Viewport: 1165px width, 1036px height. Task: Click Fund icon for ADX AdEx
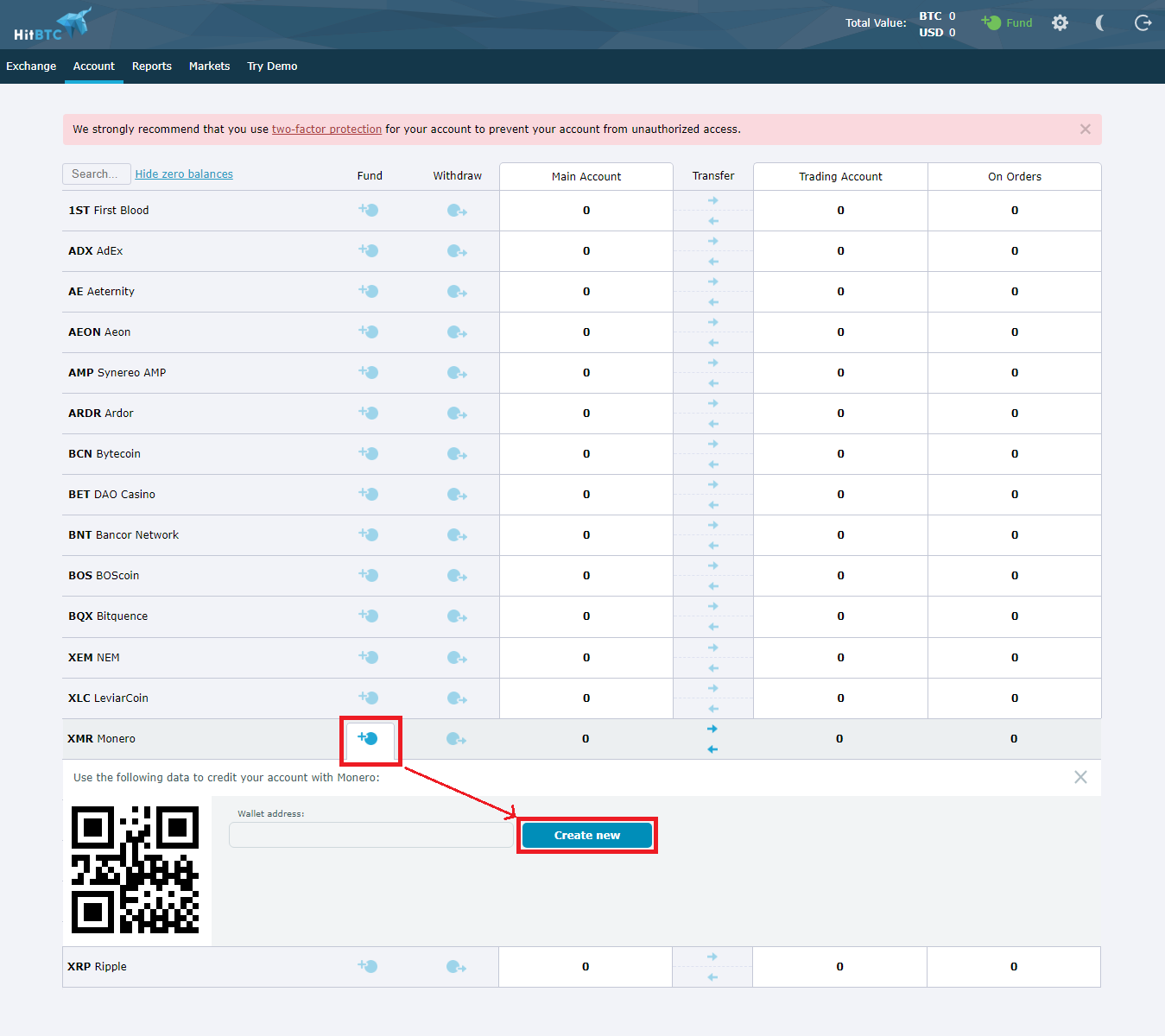369,250
